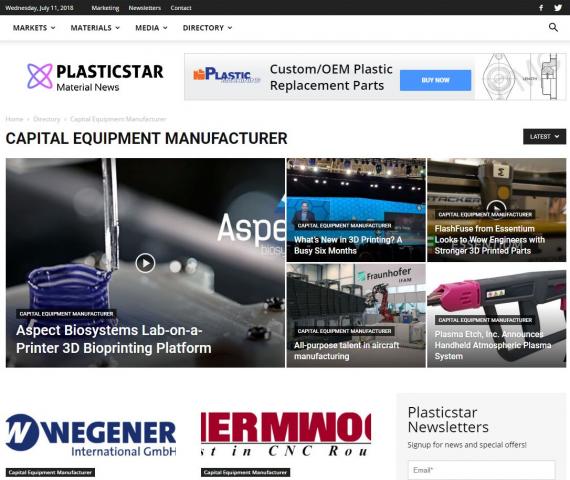
Task: Play the Aspect Biosystems video
Action: click(x=145, y=263)
